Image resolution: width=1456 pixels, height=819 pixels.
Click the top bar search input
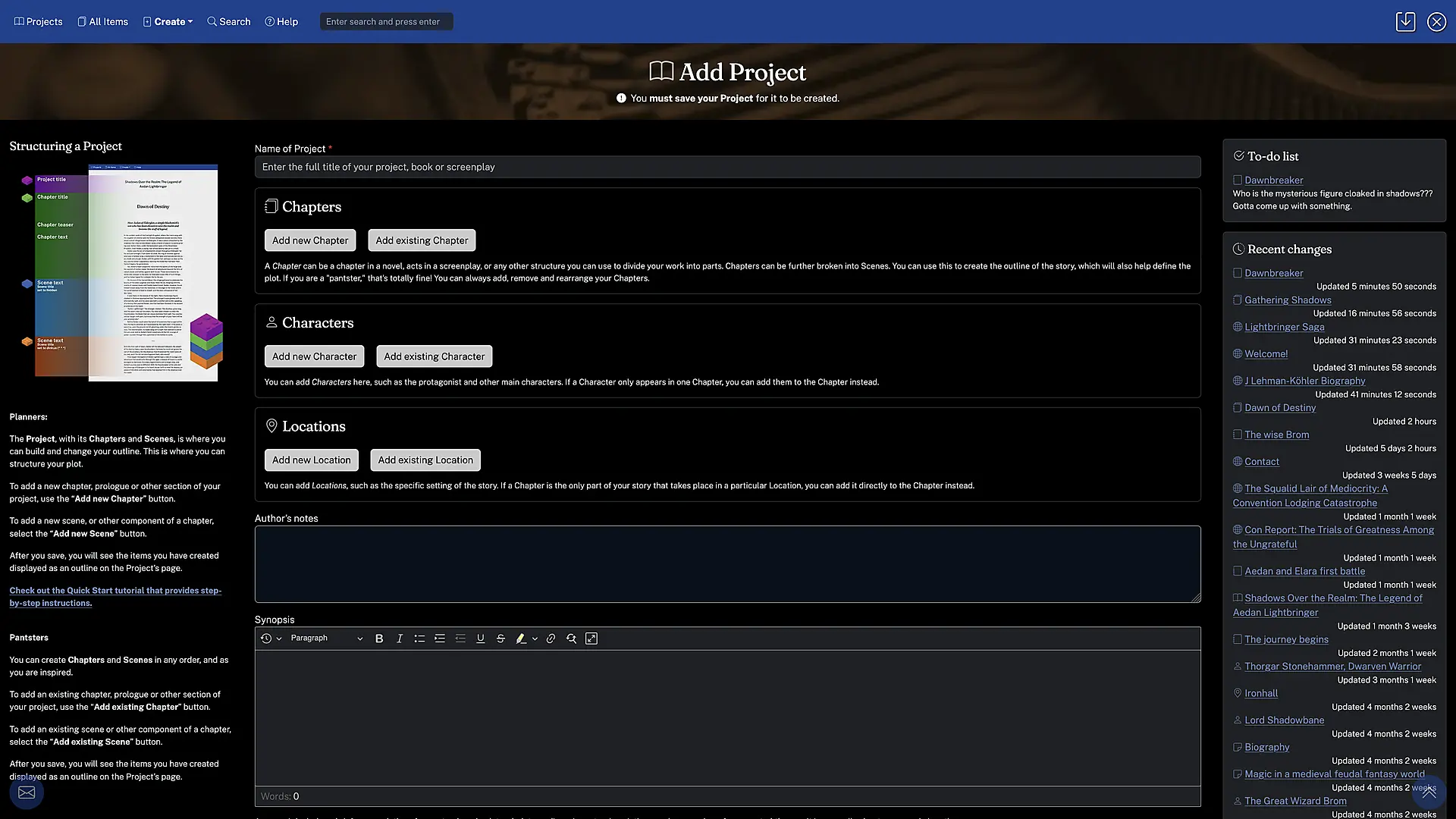pyautogui.click(x=386, y=21)
